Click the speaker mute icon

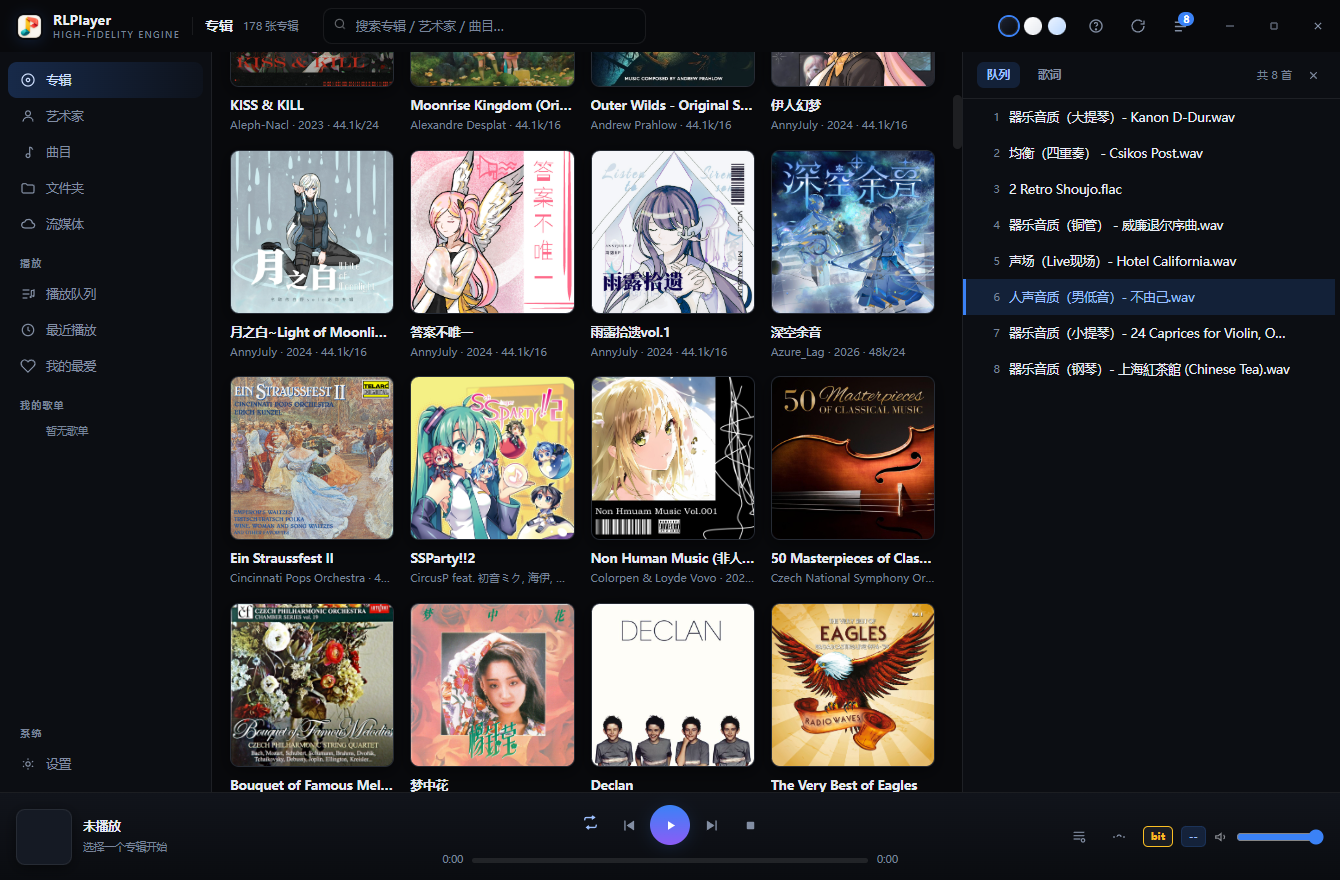1220,837
